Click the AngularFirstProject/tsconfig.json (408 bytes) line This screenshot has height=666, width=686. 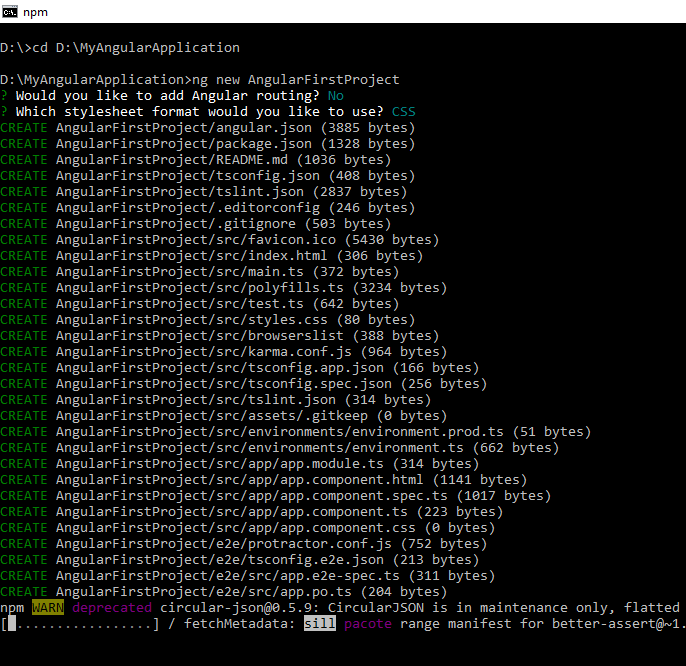[x=207, y=175]
